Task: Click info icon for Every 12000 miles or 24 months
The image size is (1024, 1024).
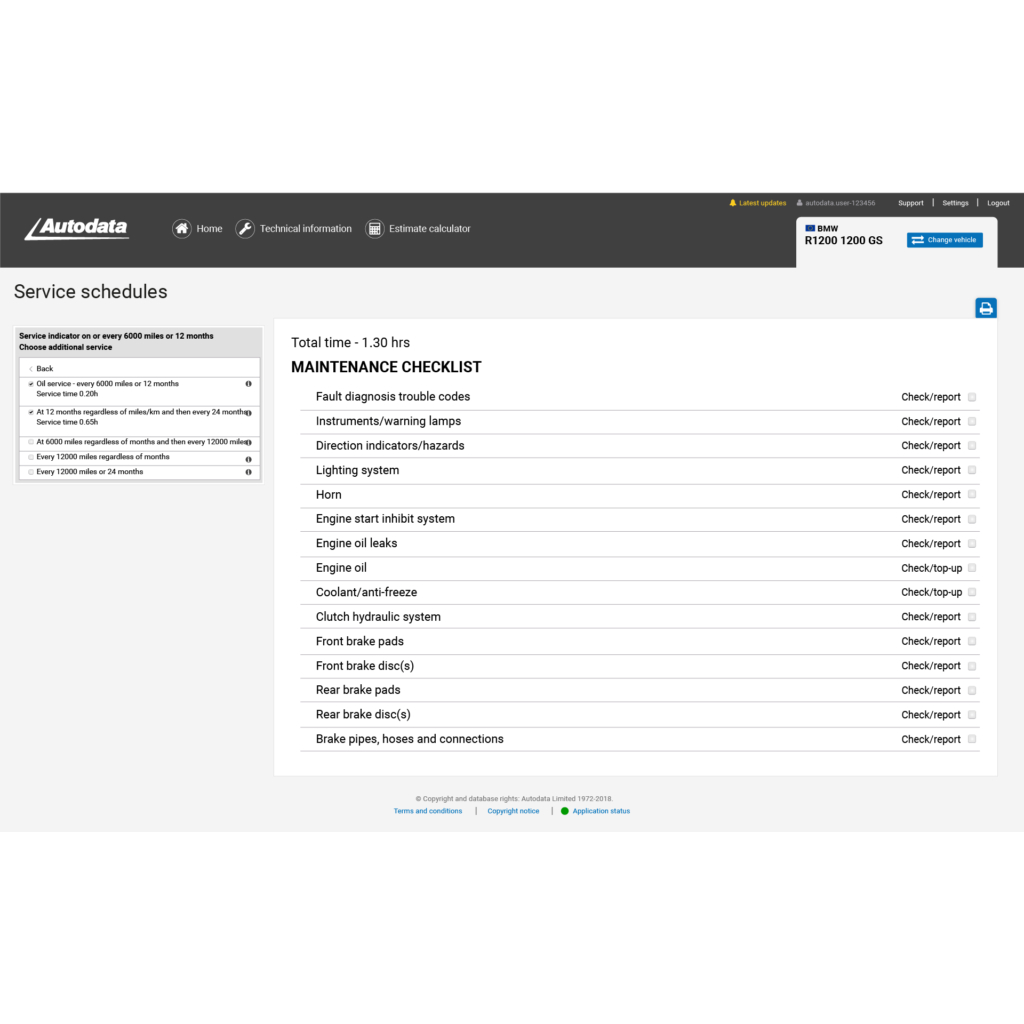Action: pyautogui.click(x=248, y=472)
